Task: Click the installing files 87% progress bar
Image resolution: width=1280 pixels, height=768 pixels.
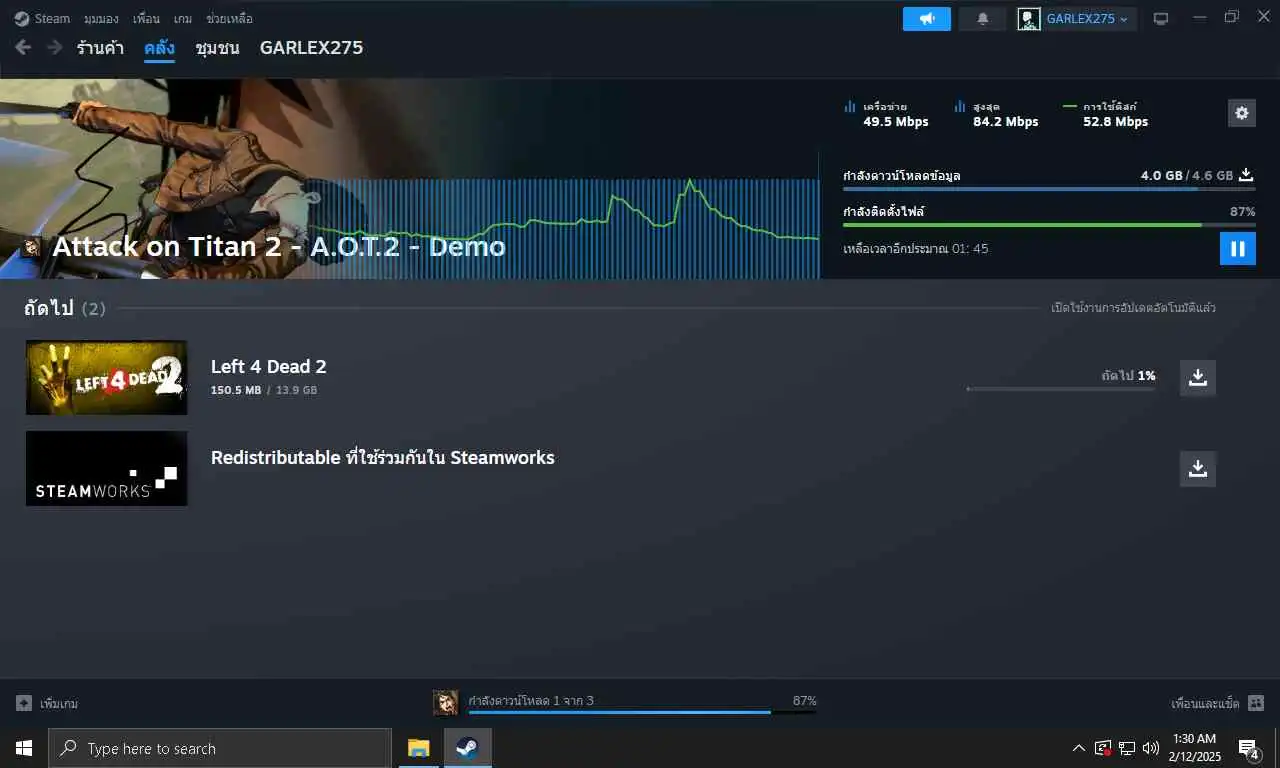Action: click(x=1049, y=225)
